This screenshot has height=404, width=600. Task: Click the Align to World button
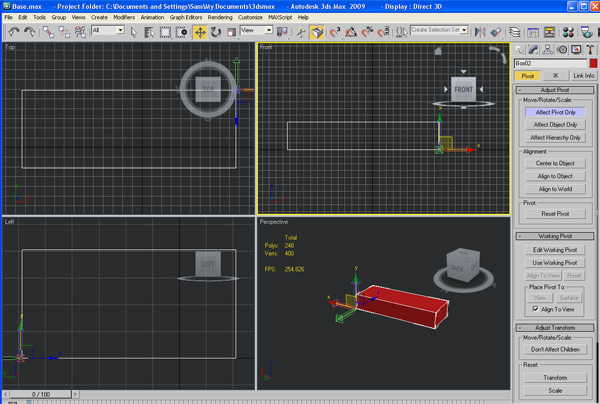(x=555, y=189)
